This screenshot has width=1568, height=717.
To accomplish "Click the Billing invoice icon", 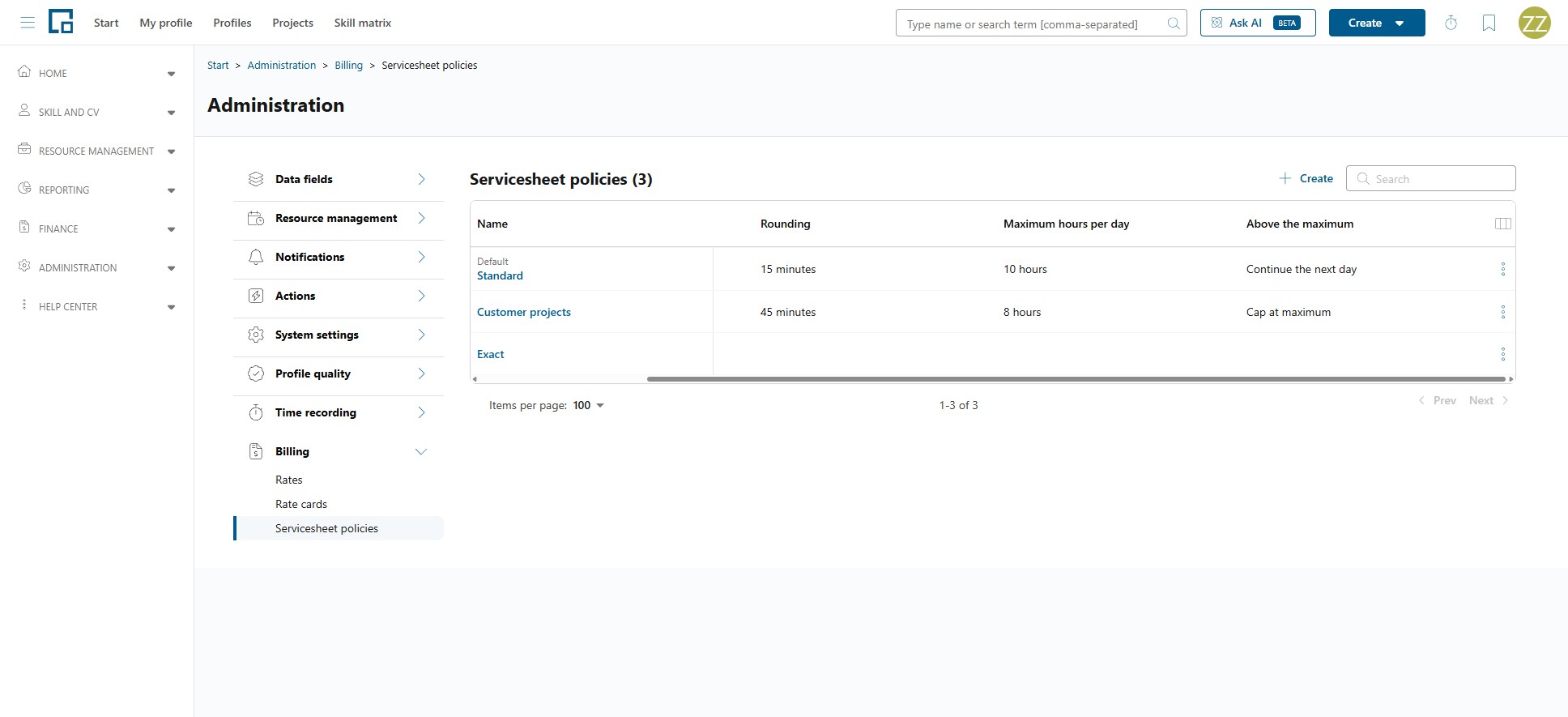I will click(256, 451).
